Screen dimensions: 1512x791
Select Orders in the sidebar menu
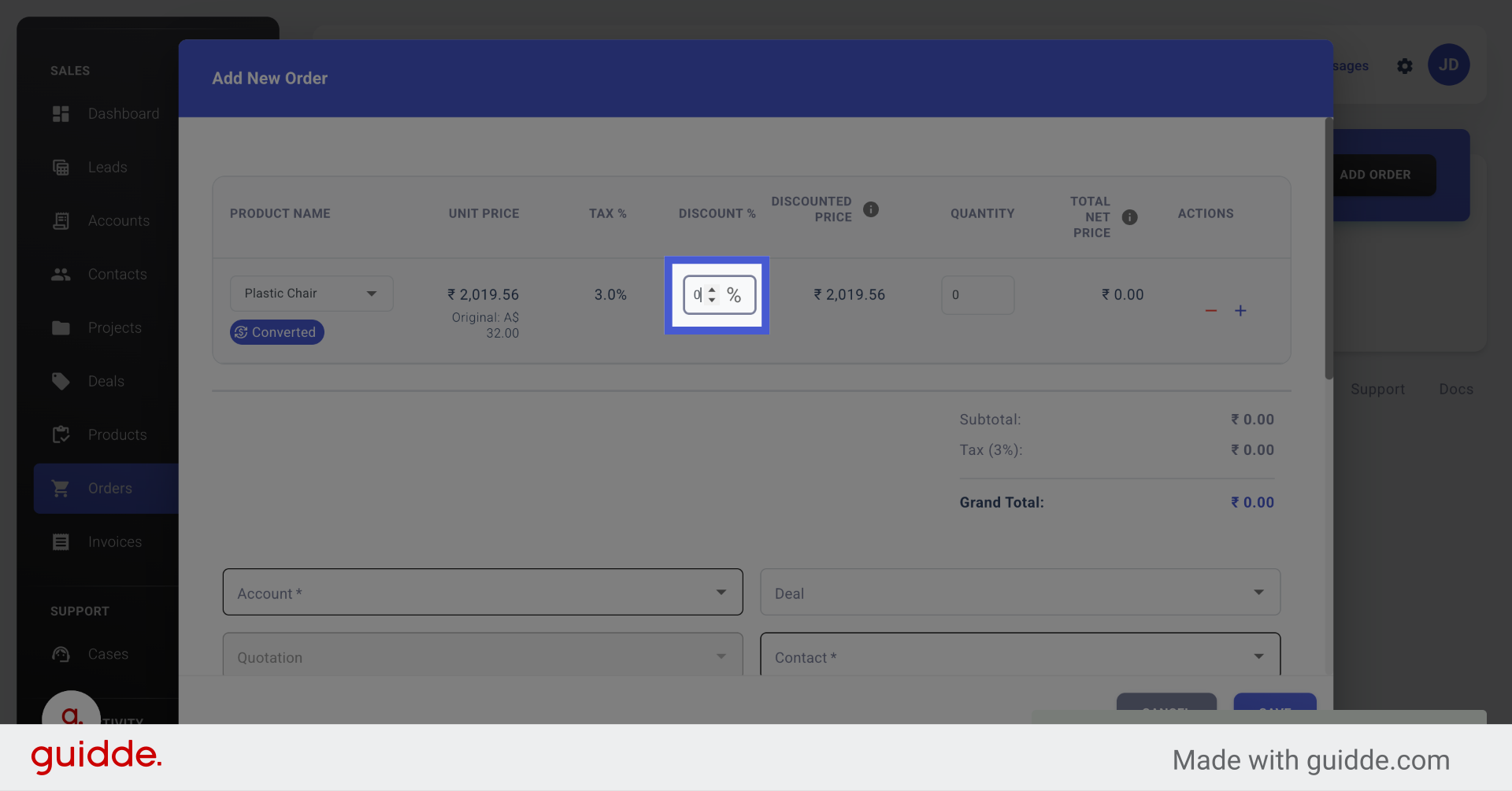109,488
